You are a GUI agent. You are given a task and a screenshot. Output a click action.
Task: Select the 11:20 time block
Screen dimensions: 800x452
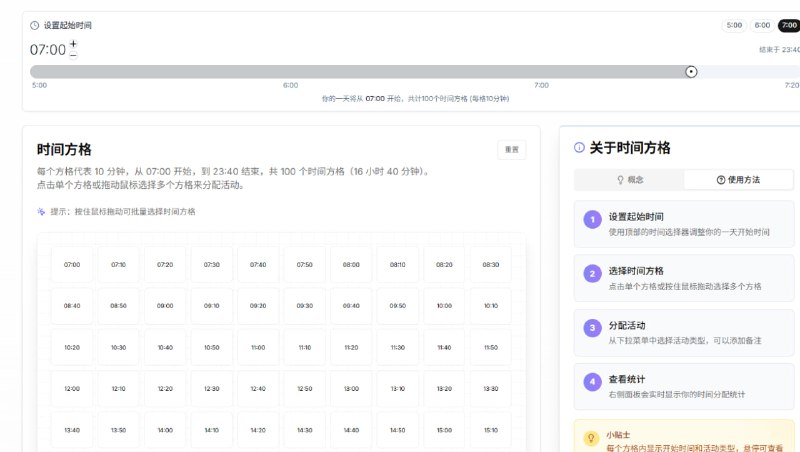(x=351, y=347)
